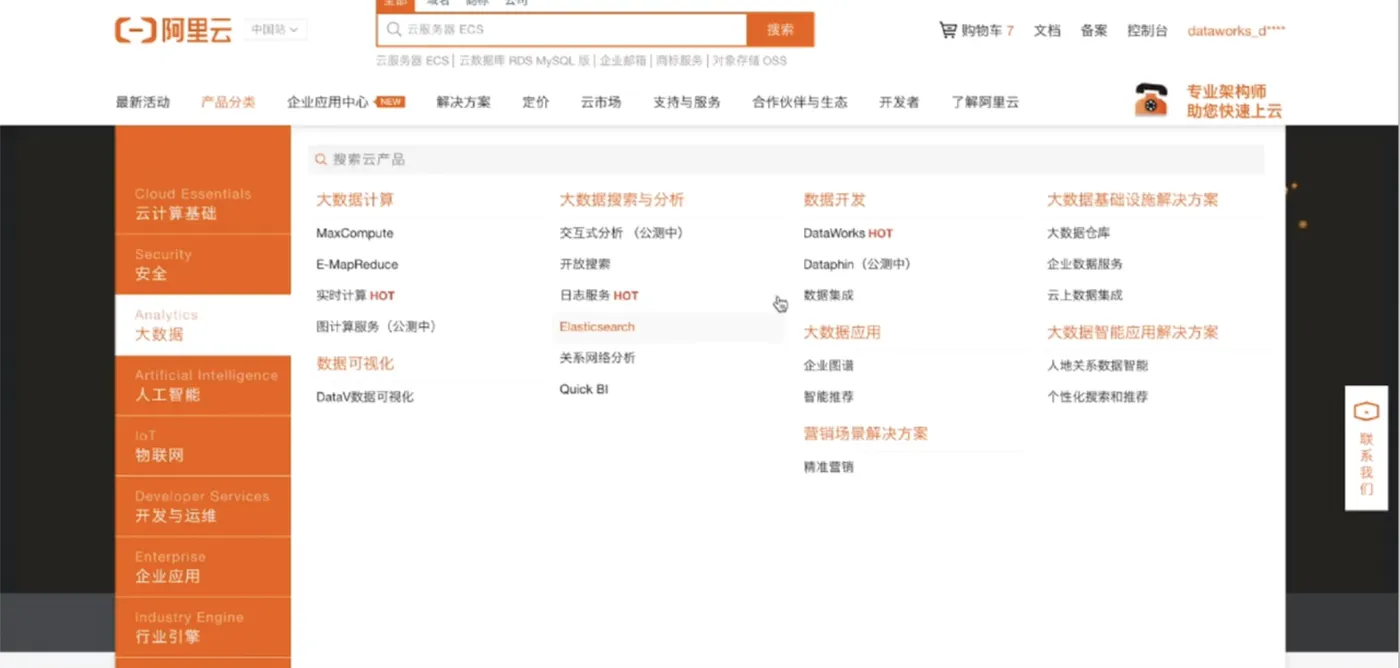Open the 图计算服务 product link
Viewport: 1400px width, 668px height.
[x=376, y=326]
